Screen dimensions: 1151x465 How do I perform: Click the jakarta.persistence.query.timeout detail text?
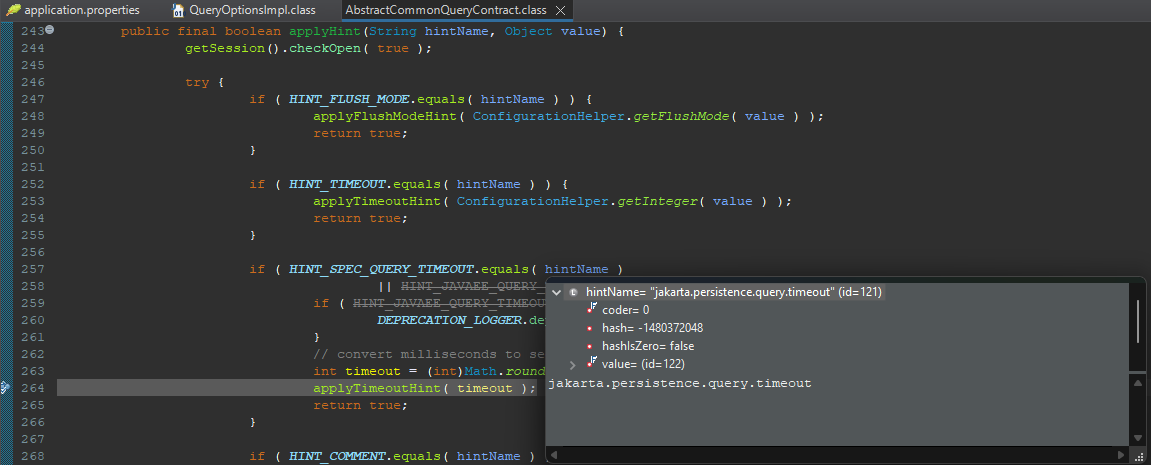click(680, 383)
